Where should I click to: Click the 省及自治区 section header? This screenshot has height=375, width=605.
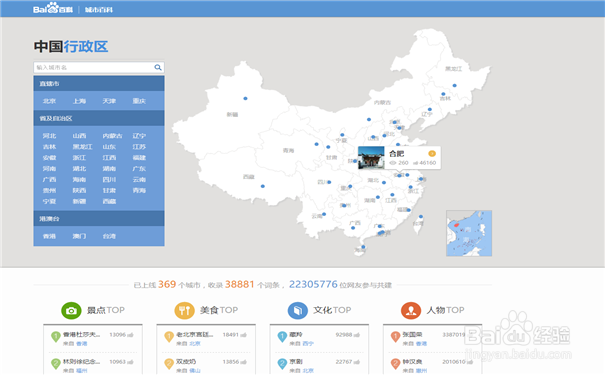(99, 118)
